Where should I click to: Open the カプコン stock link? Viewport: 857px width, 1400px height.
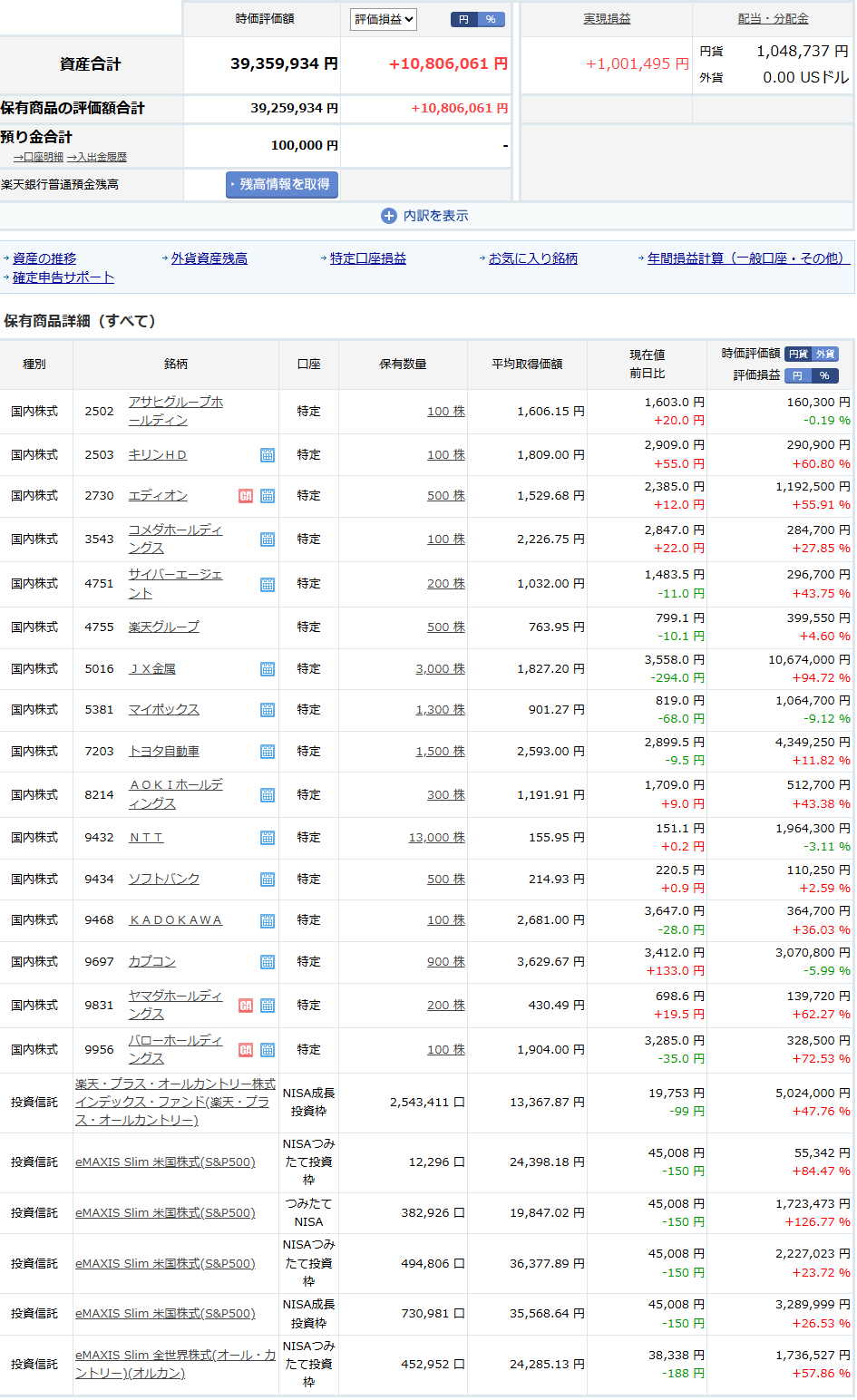pos(152,962)
